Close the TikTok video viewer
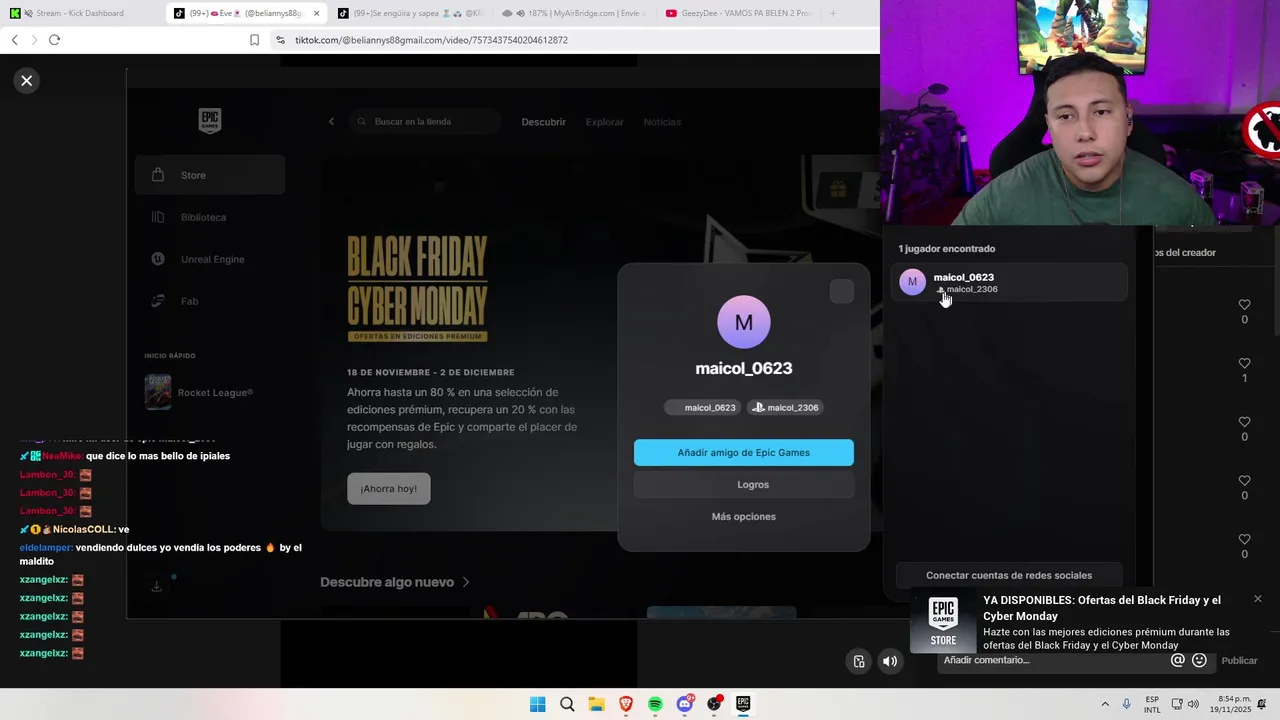1280x720 pixels. (x=27, y=81)
